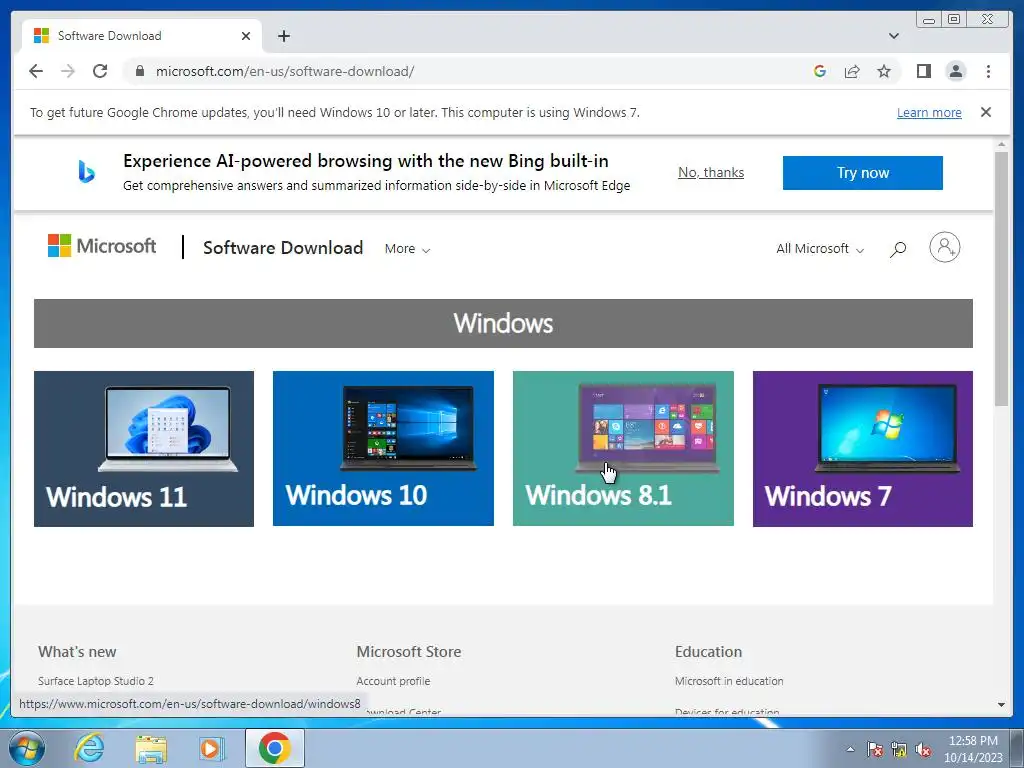Open a new tab with plus button
This screenshot has width=1024, height=768.
click(283, 36)
